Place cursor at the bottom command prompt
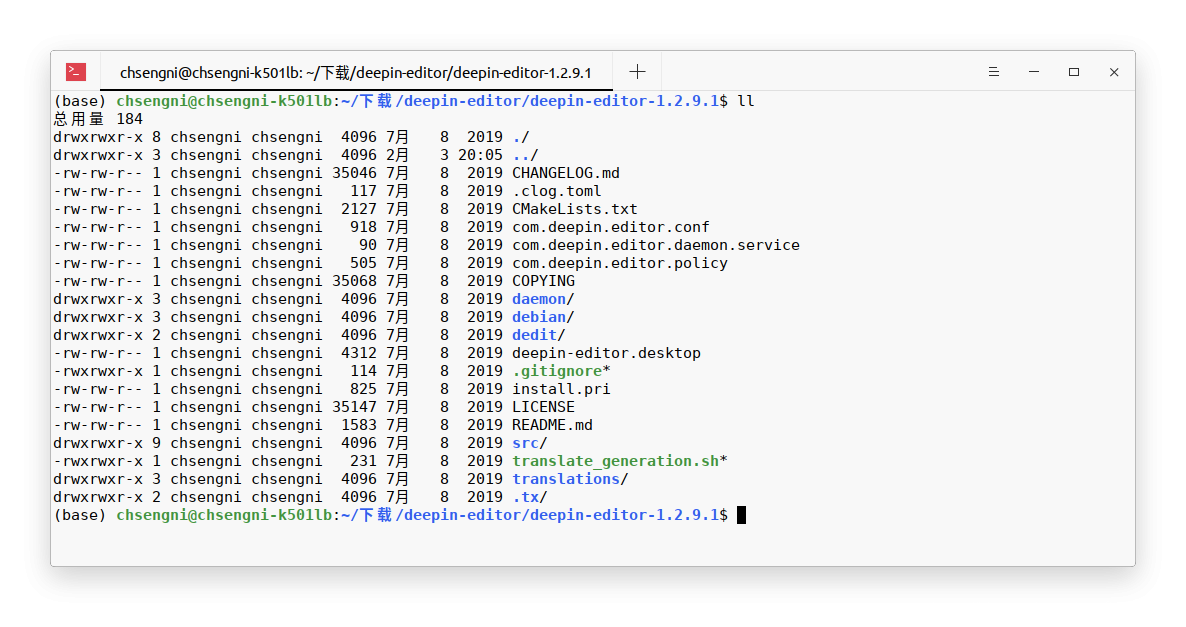Viewport: 1186px width, 627px height. point(741,515)
